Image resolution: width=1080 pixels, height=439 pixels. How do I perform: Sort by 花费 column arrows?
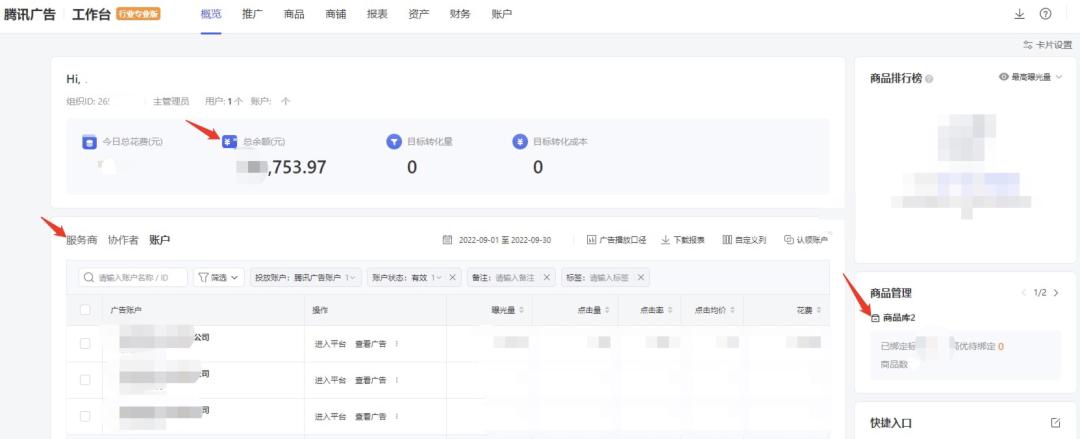[818, 311]
